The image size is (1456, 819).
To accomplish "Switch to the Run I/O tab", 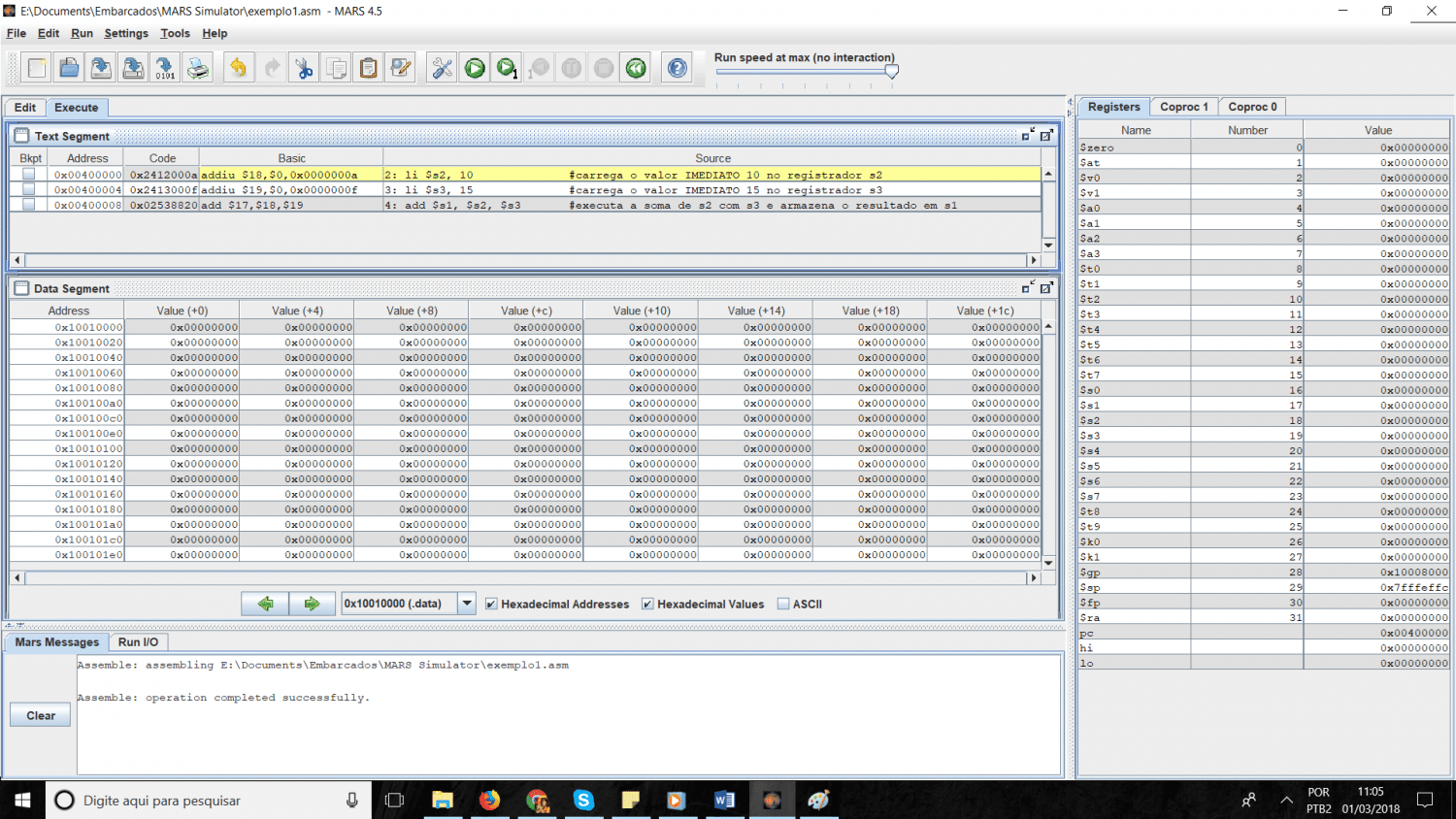I will [138, 642].
